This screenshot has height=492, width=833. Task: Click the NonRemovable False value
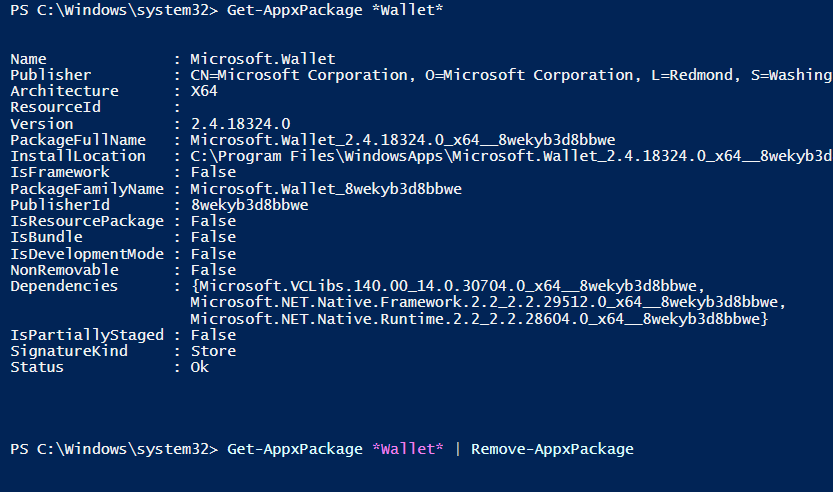pos(213,270)
